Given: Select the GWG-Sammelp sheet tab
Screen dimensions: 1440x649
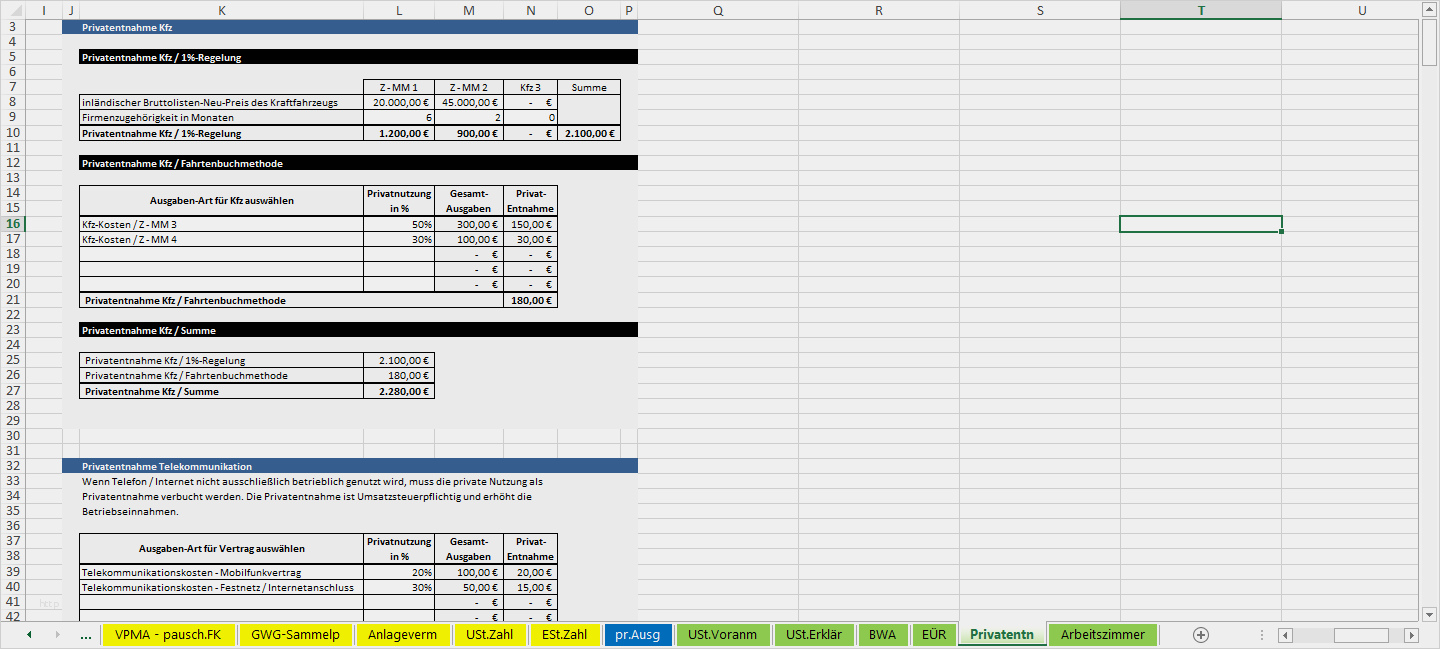Looking at the screenshot, I should (x=295, y=635).
